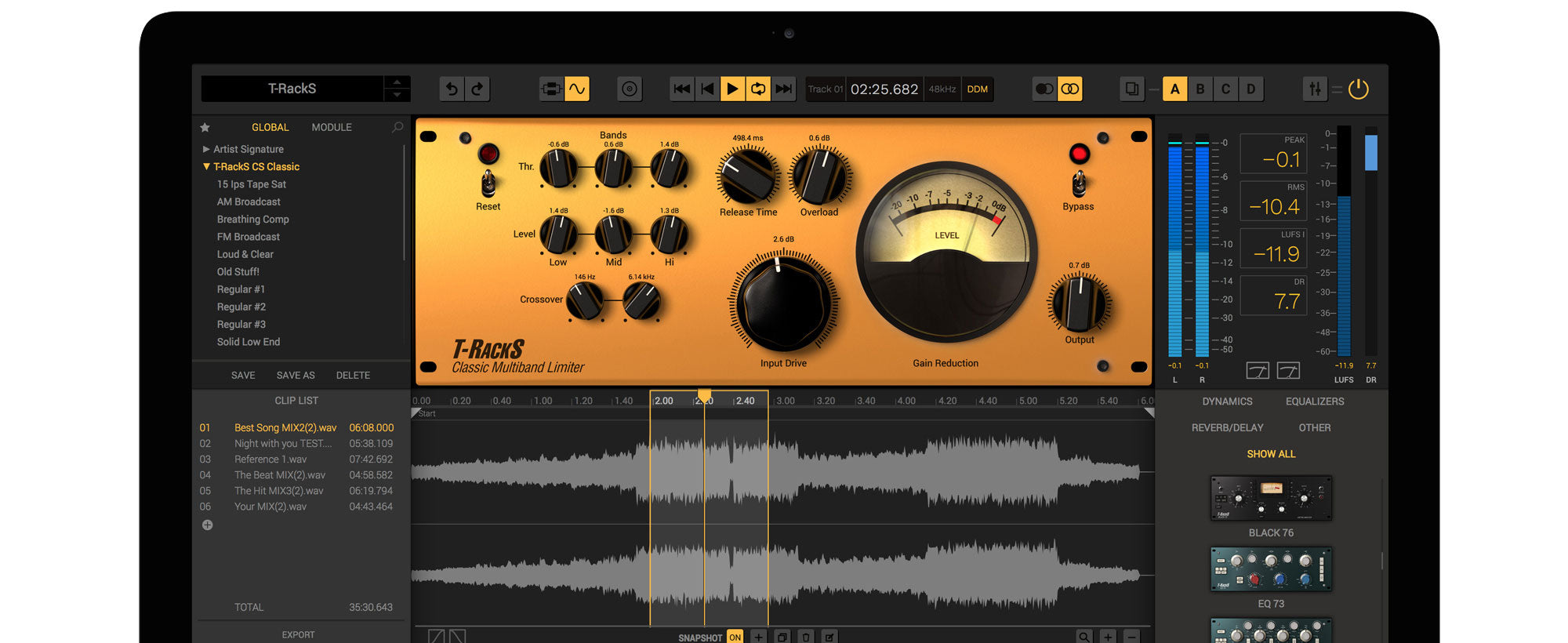The image size is (1568, 643).
Task: Search presets with the magnifier icon
Action: (397, 127)
